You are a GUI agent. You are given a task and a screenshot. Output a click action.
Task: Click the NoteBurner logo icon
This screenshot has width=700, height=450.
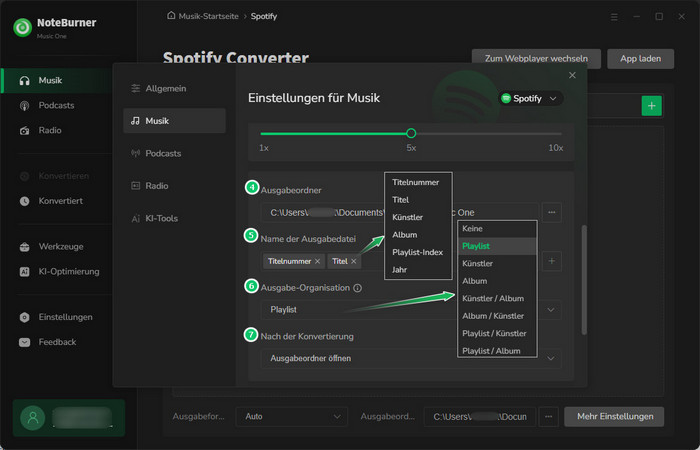(x=22, y=28)
